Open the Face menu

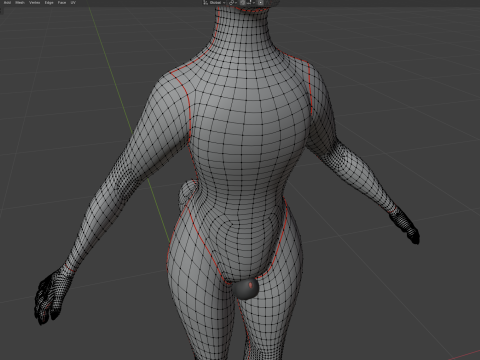(62, 2)
